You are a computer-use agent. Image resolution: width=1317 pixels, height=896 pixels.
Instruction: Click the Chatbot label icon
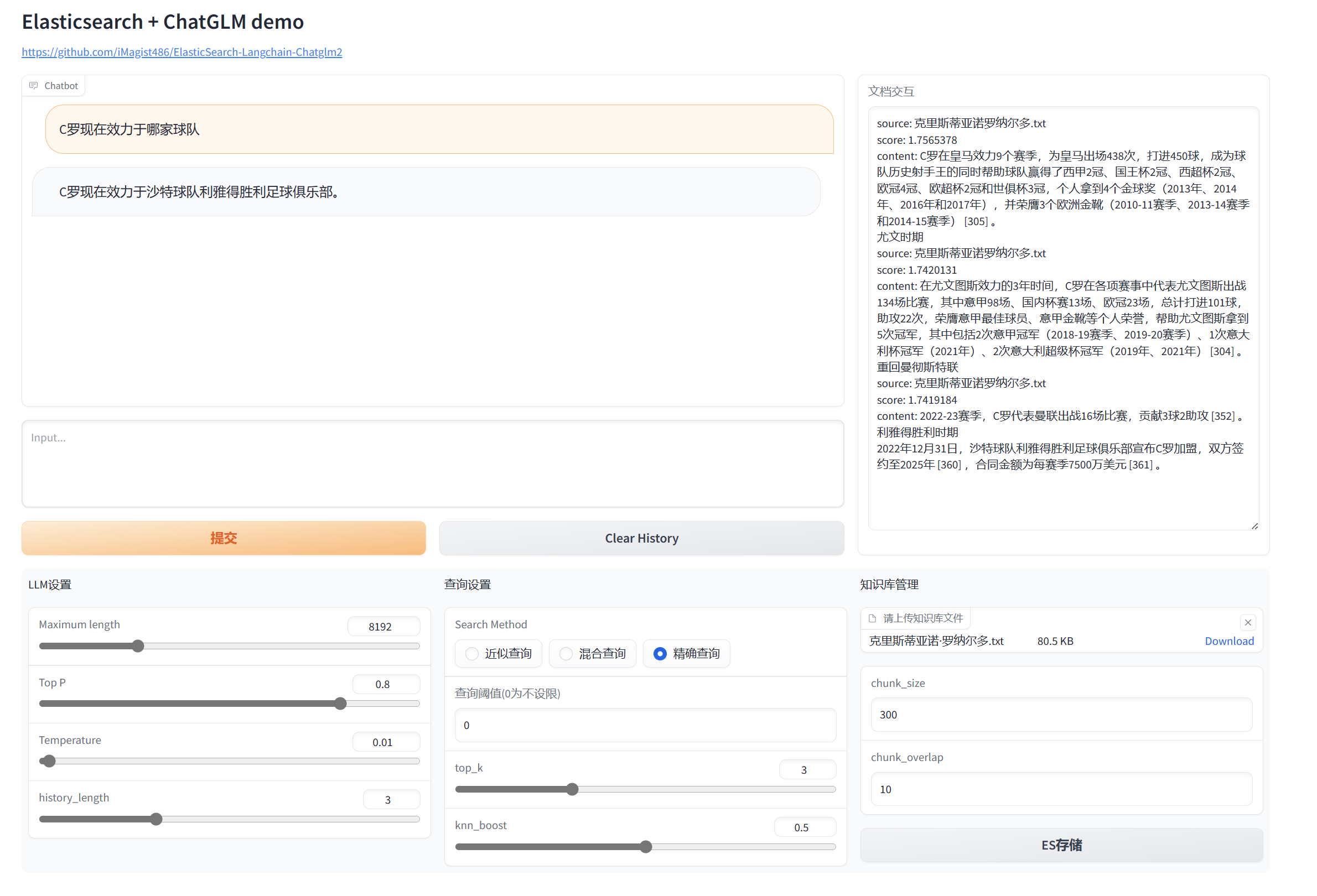[33, 86]
